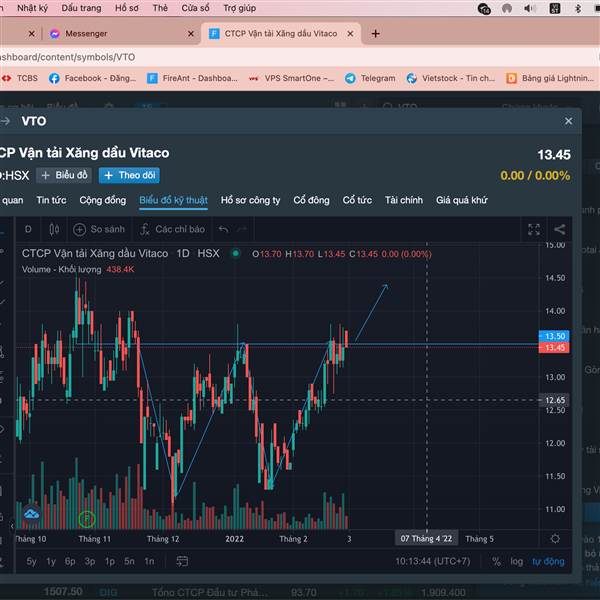Open the Facebook bookmark
The width and height of the screenshot is (600, 600).
[92, 78]
